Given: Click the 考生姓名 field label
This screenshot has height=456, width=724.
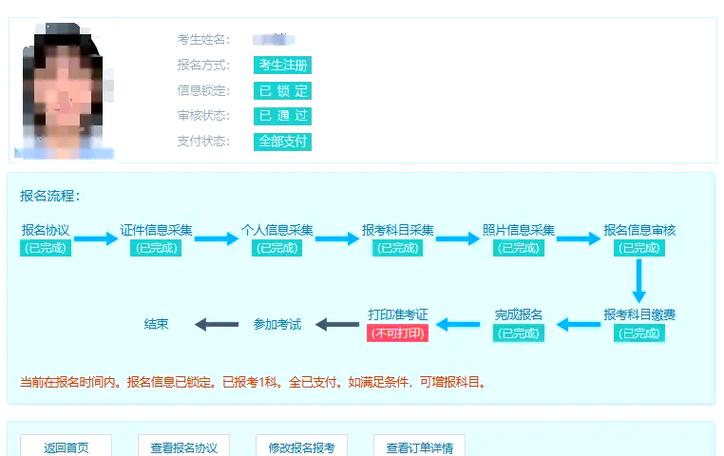Looking at the screenshot, I should tap(203, 40).
